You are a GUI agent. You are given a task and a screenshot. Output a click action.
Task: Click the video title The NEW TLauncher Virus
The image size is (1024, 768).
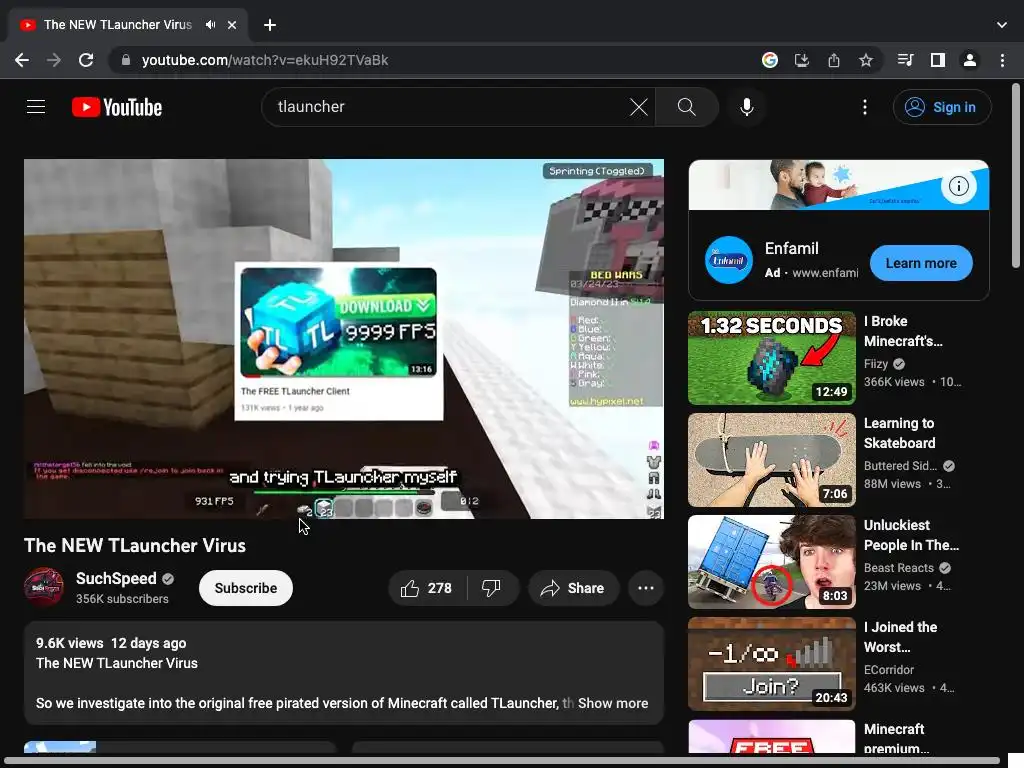135,545
